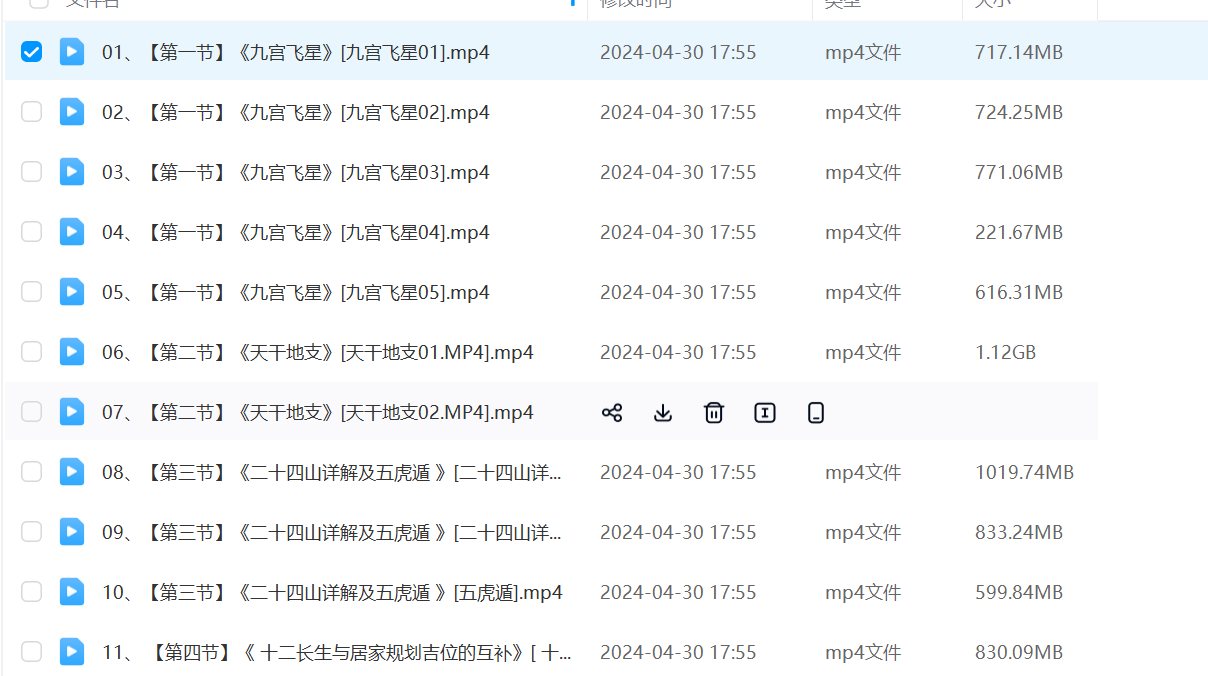Uncheck the checkbox for 01 九宫飞星01.mp4
Screen dimensions: 1208x676
[x=32, y=52]
